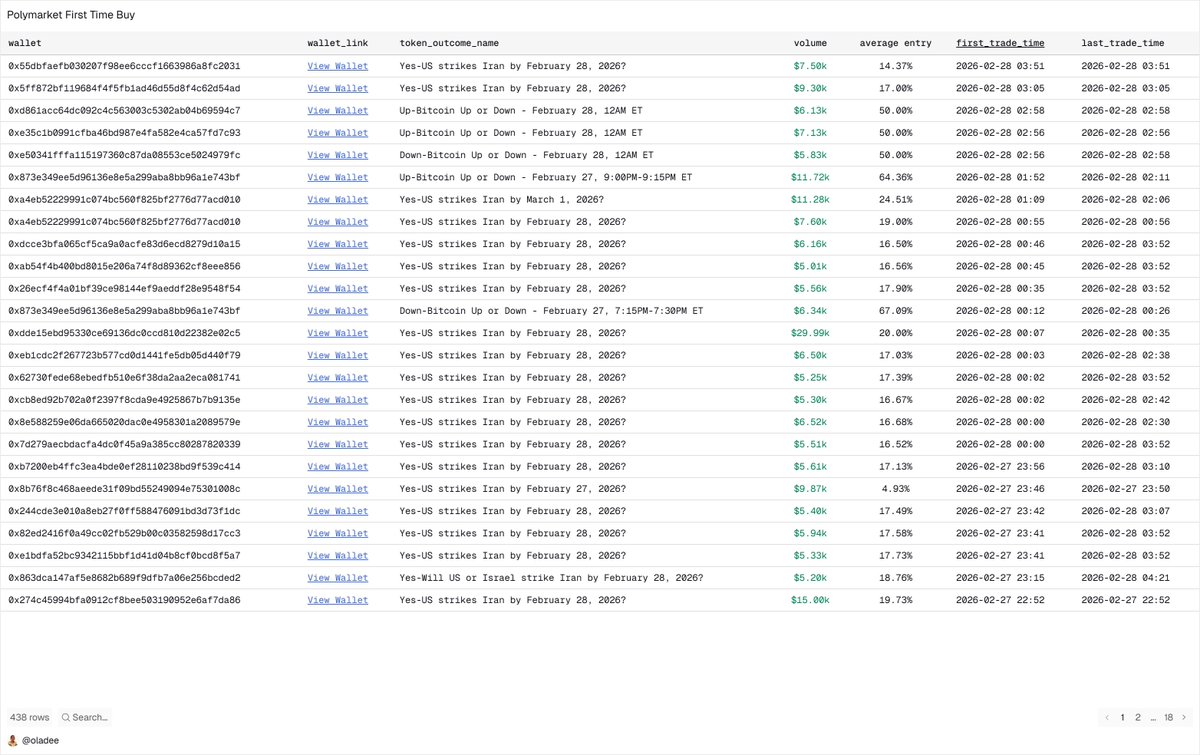Open View Wallet for $11.72k row

click(x=337, y=177)
